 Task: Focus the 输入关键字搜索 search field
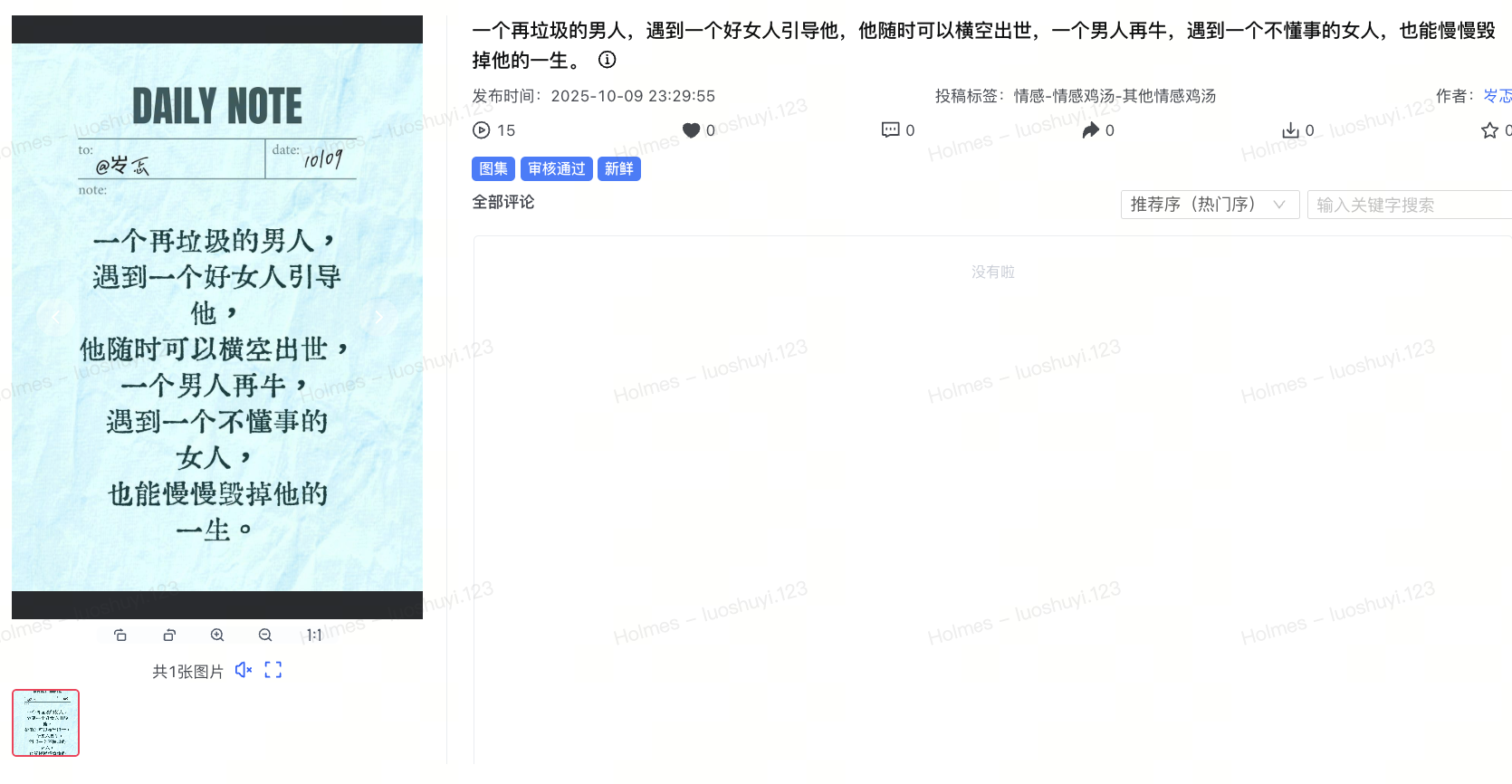[x=1410, y=205]
